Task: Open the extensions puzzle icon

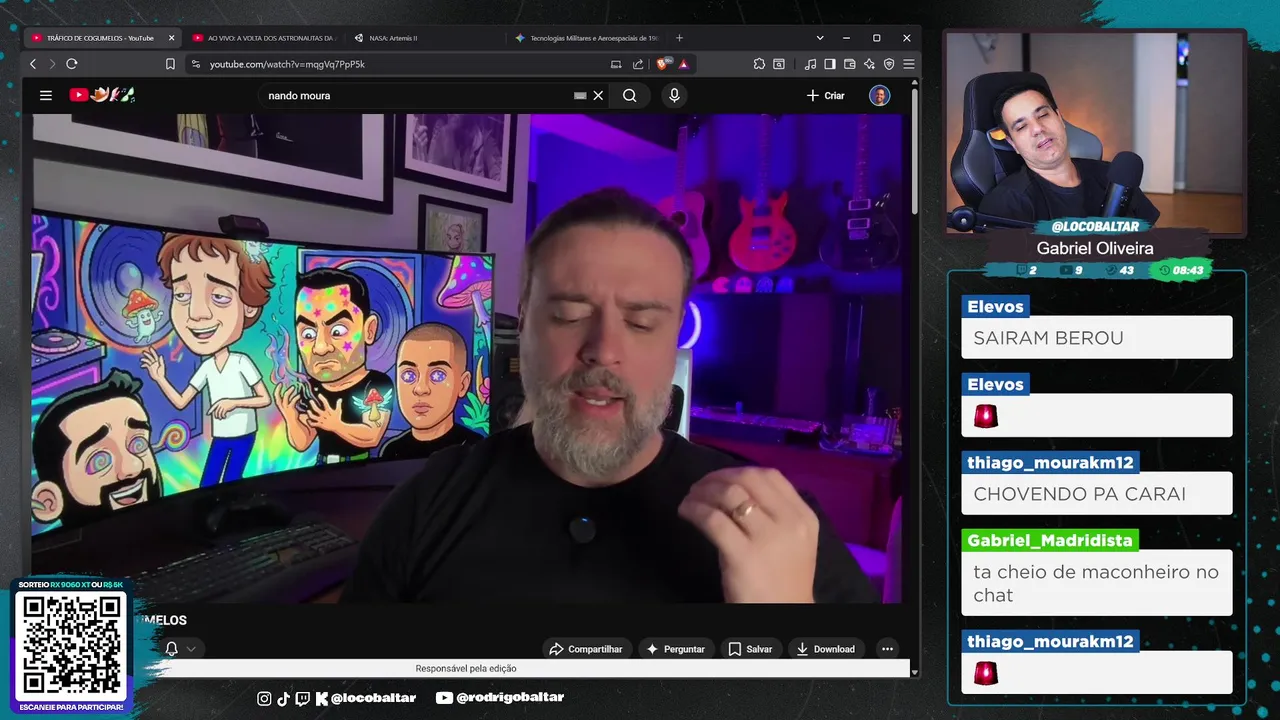Action: pyautogui.click(x=759, y=64)
